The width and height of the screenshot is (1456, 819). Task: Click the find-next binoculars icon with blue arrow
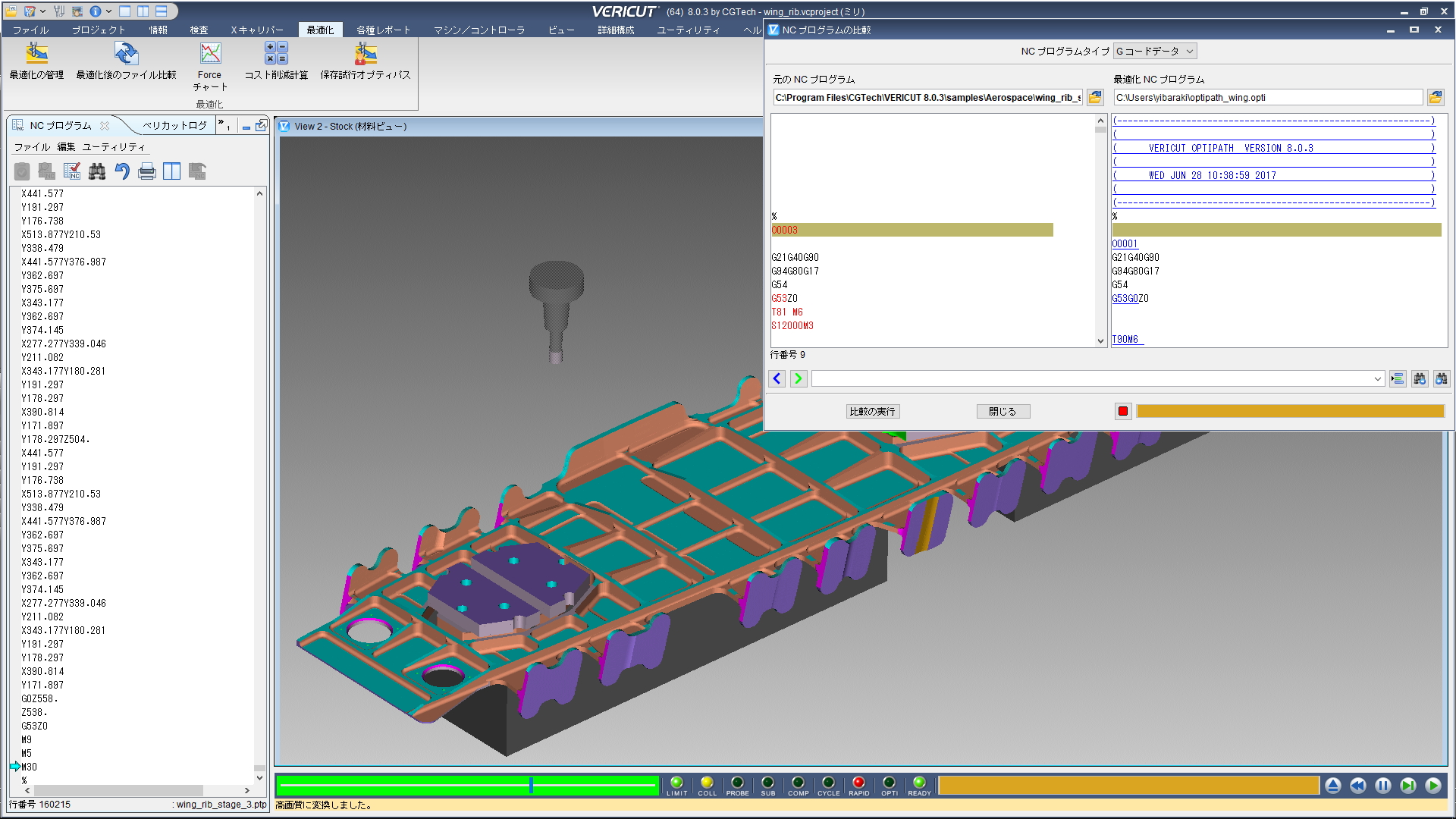point(1420,378)
